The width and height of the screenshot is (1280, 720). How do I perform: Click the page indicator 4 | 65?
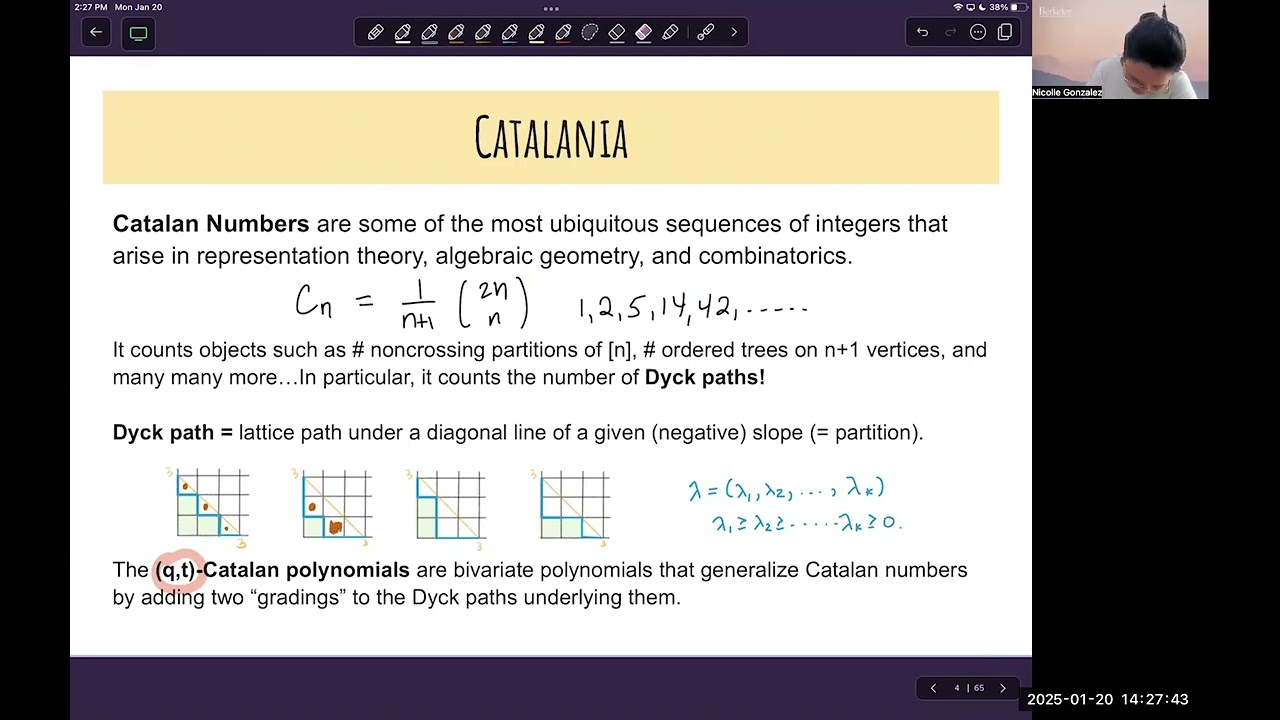click(968, 688)
